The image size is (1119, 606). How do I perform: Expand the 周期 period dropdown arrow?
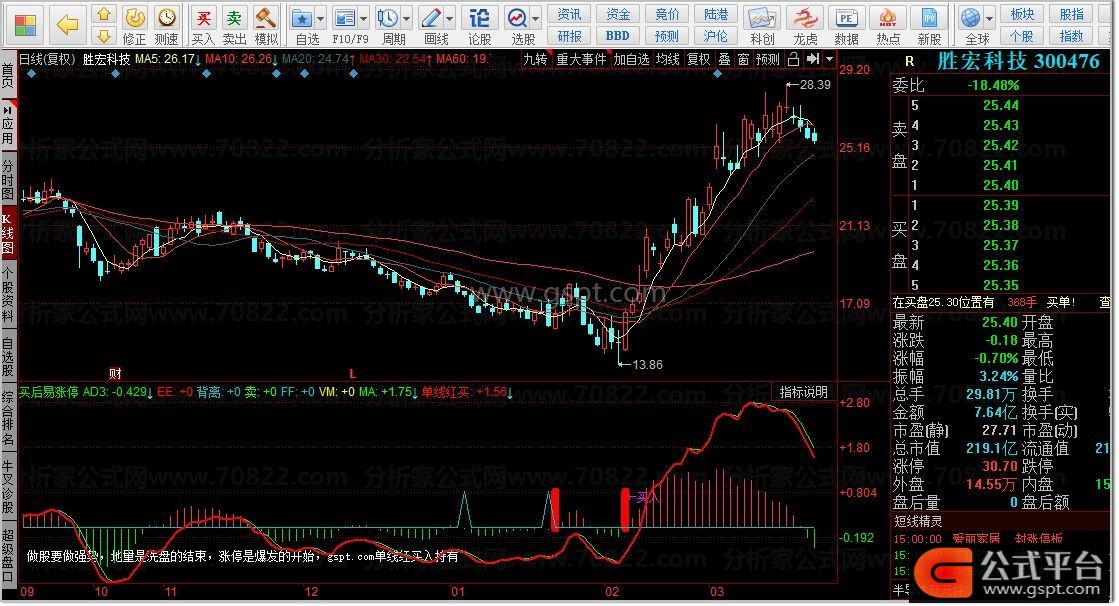(x=407, y=19)
